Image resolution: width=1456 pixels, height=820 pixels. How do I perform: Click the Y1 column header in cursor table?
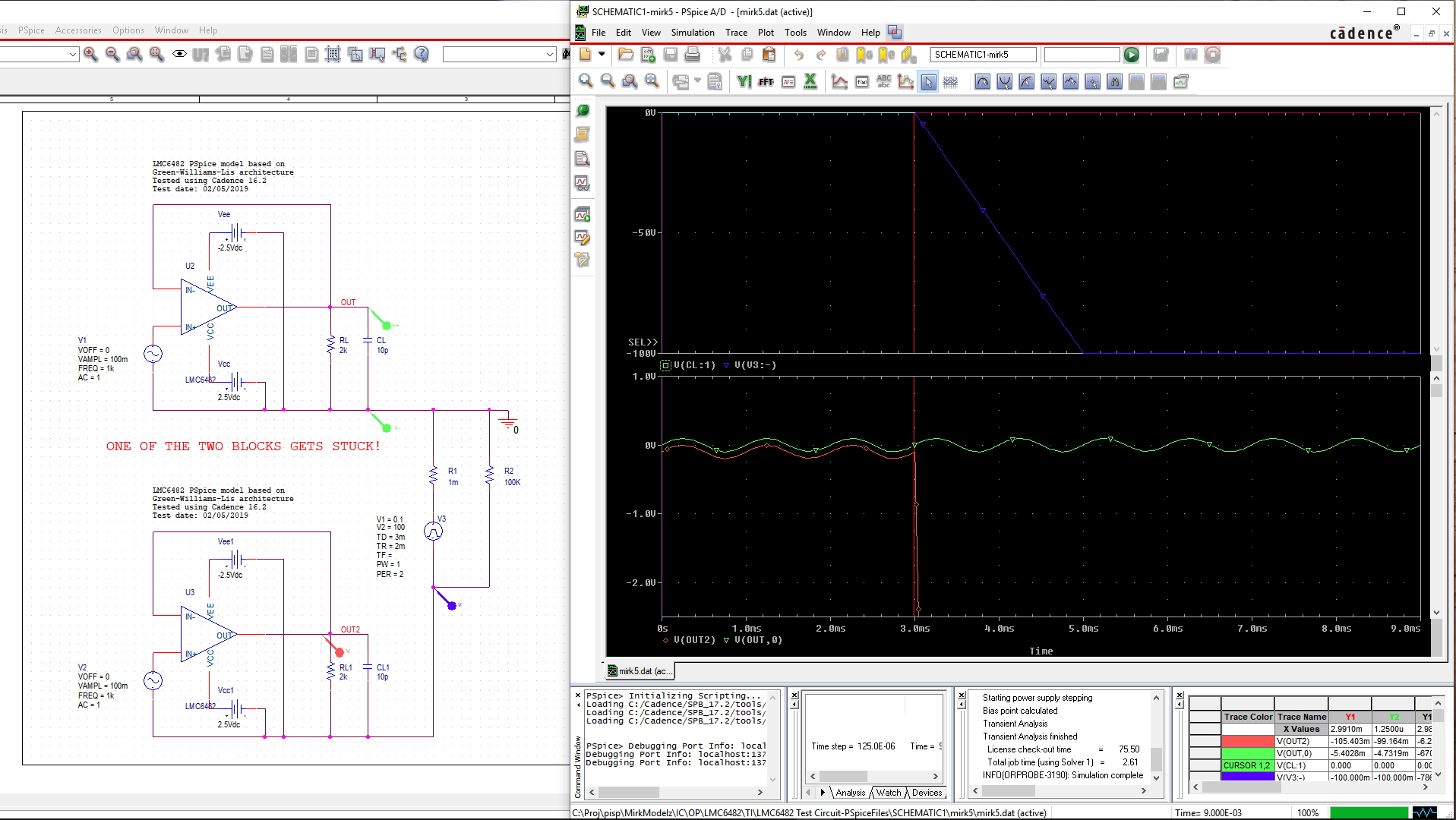1350,717
